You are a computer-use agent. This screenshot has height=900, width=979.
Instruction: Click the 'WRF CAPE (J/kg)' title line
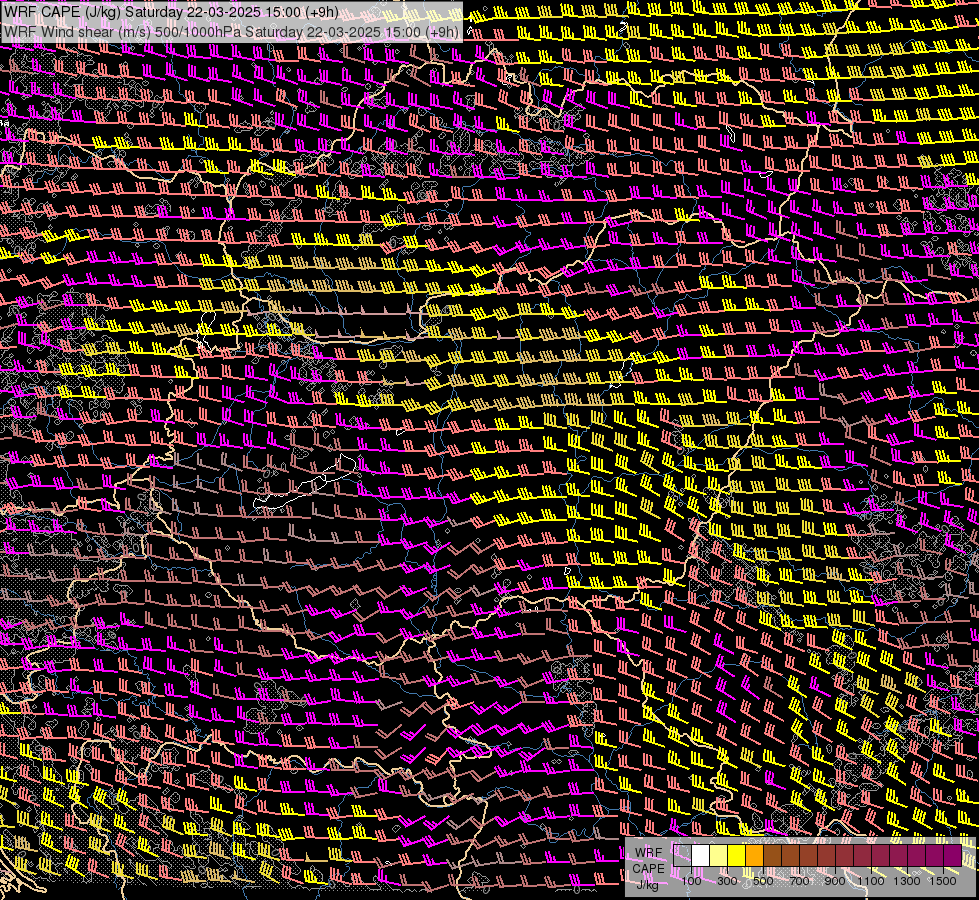click(x=172, y=12)
